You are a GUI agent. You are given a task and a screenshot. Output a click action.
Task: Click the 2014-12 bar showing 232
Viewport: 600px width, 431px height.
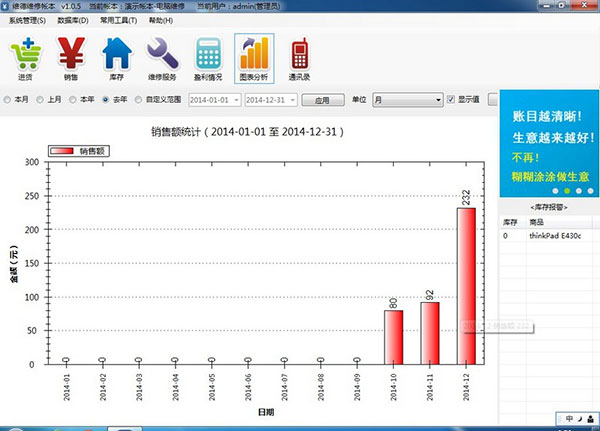point(466,286)
